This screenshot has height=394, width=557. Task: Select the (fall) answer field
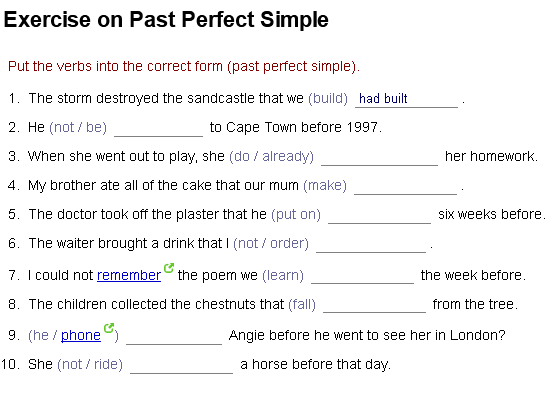374,304
